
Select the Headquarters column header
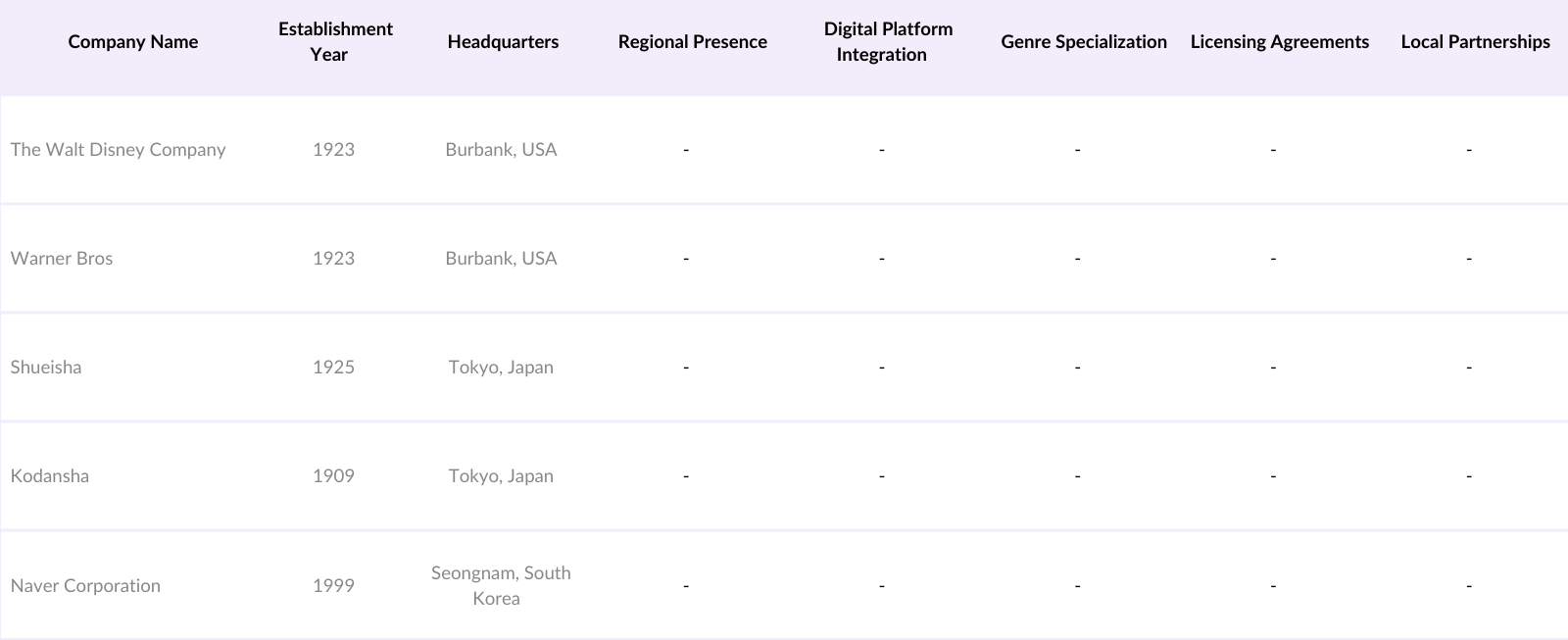click(503, 42)
